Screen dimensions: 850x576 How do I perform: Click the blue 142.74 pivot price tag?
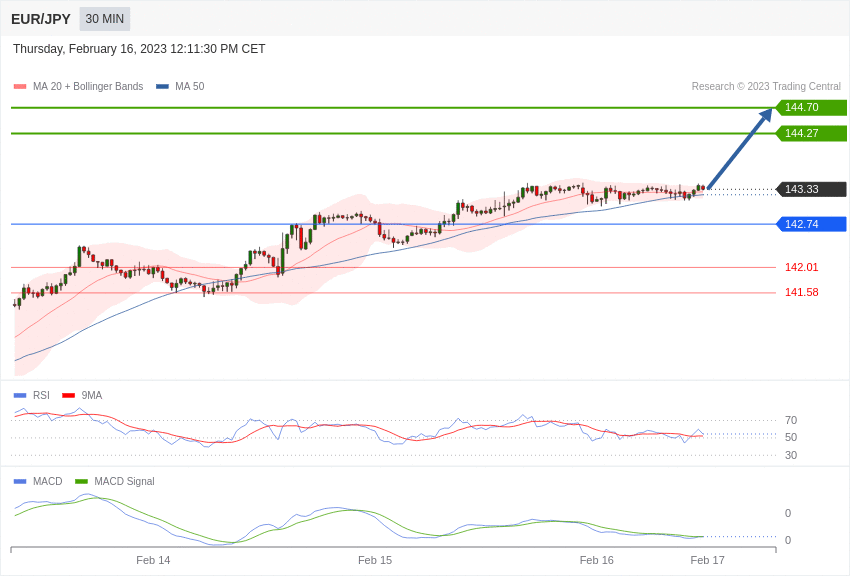(x=811, y=224)
